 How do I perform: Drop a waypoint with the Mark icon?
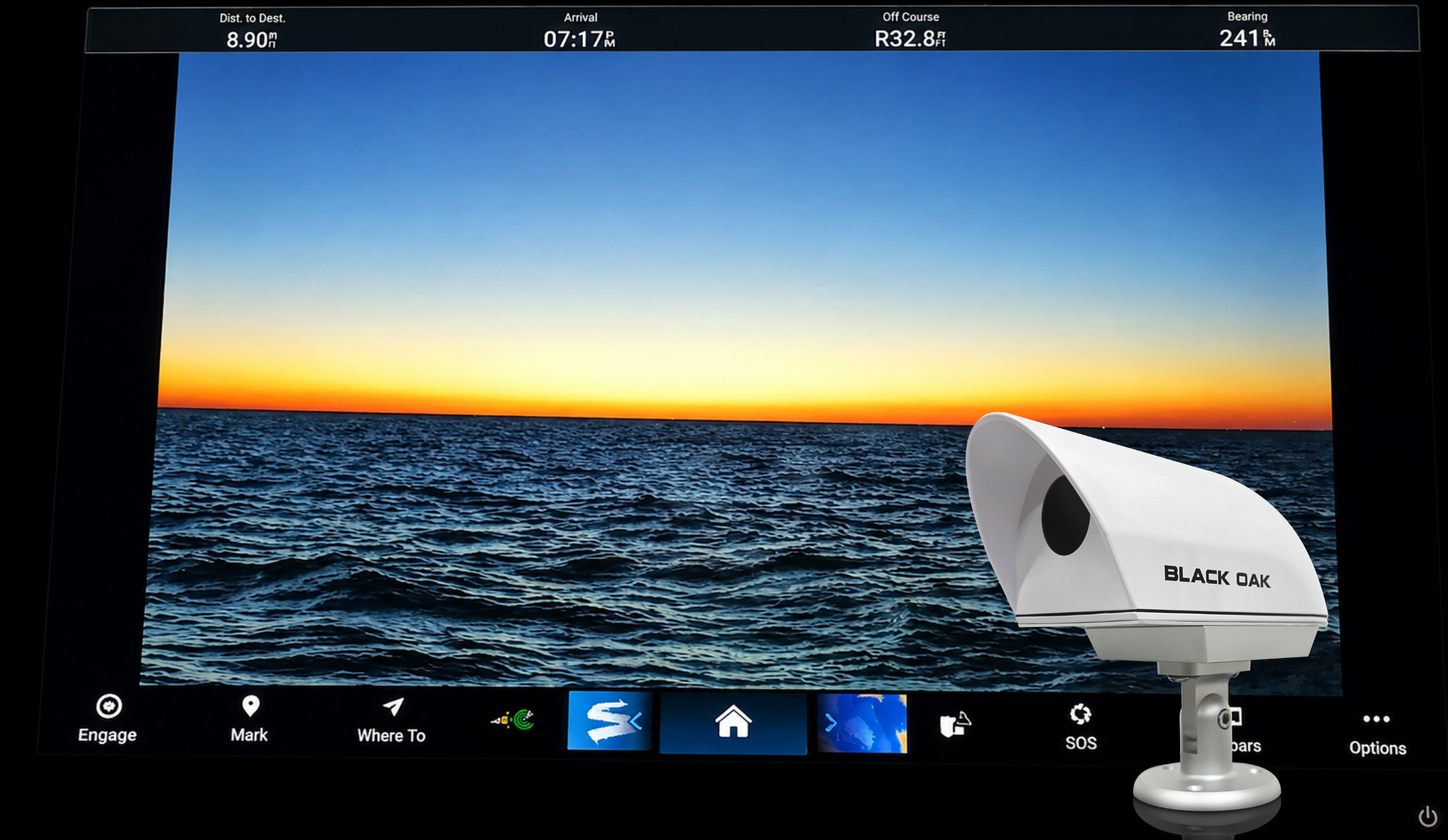[x=250, y=706]
